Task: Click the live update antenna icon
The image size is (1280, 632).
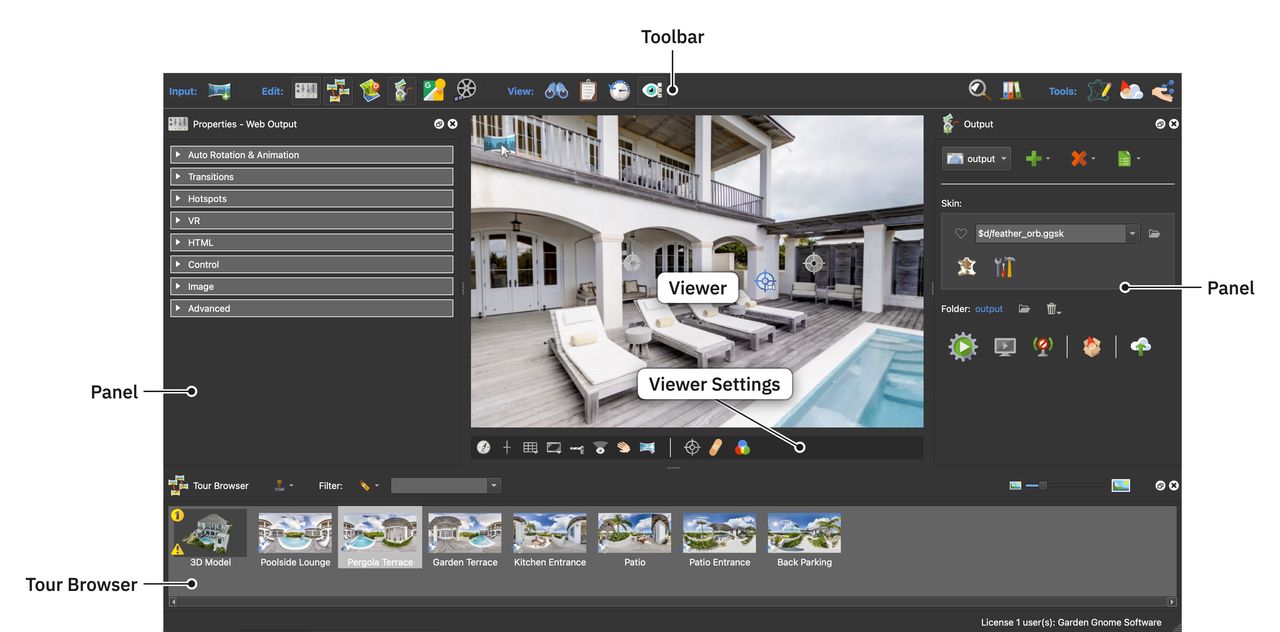Action: tap(1043, 347)
